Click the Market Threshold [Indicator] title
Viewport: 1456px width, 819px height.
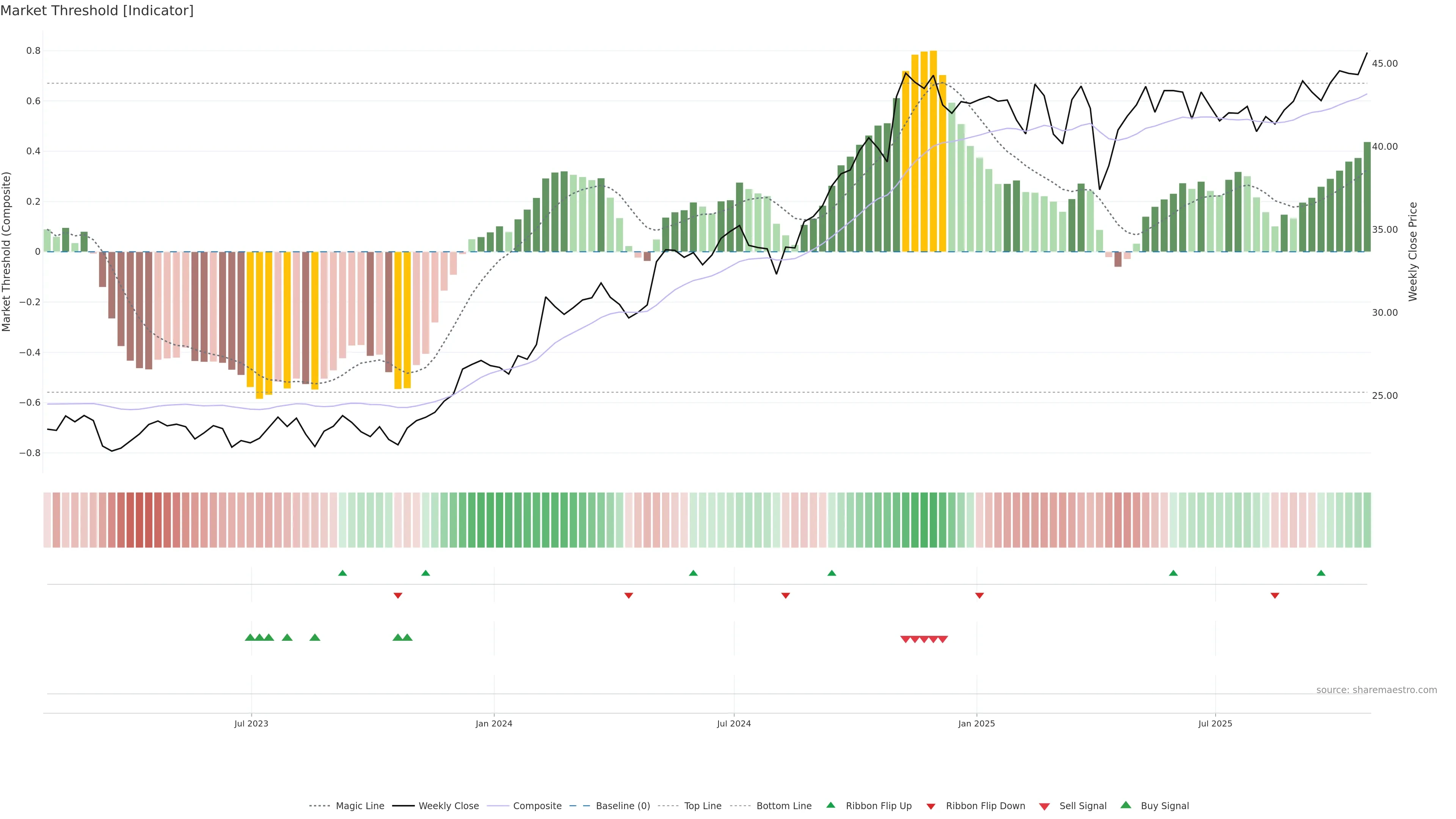pos(97,11)
